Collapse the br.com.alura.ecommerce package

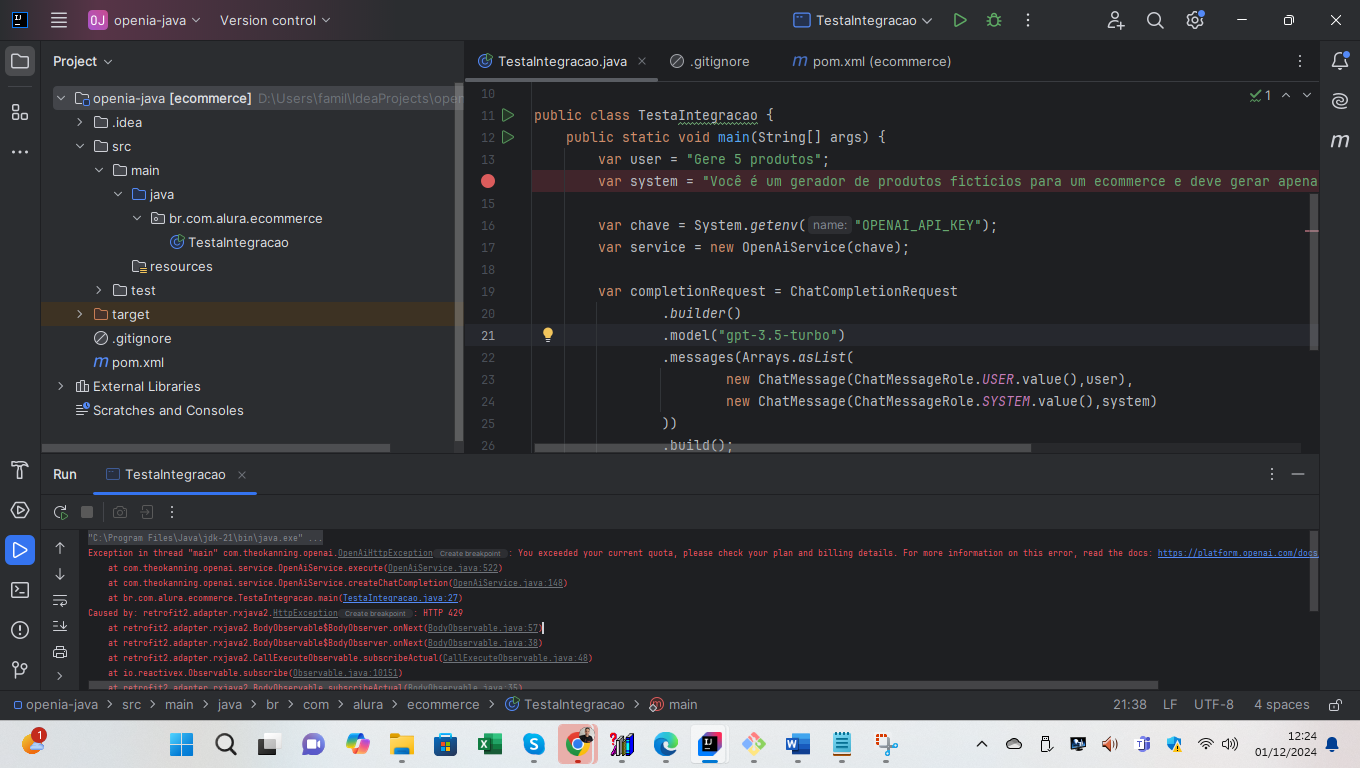pyautogui.click(x=137, y=218)
